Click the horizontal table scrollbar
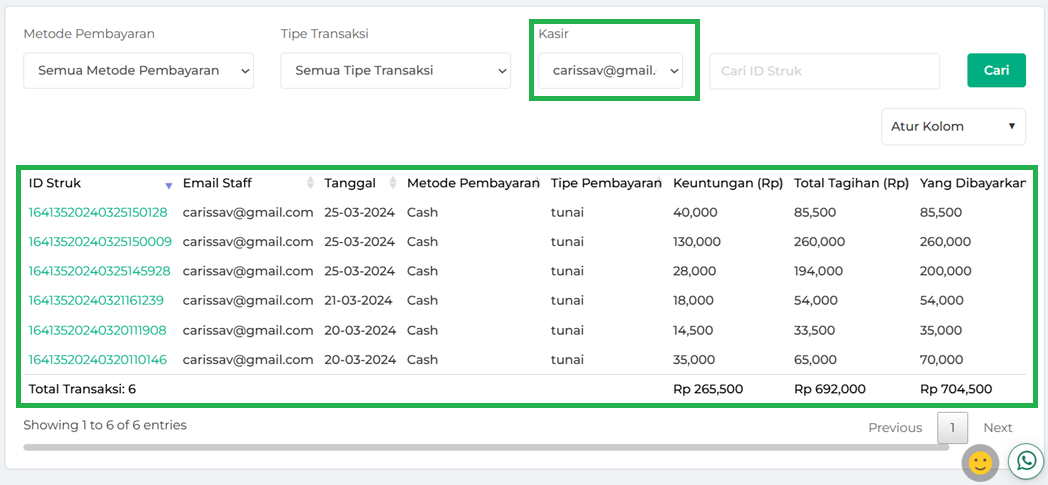This screenshot has height=485, width=1048. pyautogui.click(x=486, y=447)
